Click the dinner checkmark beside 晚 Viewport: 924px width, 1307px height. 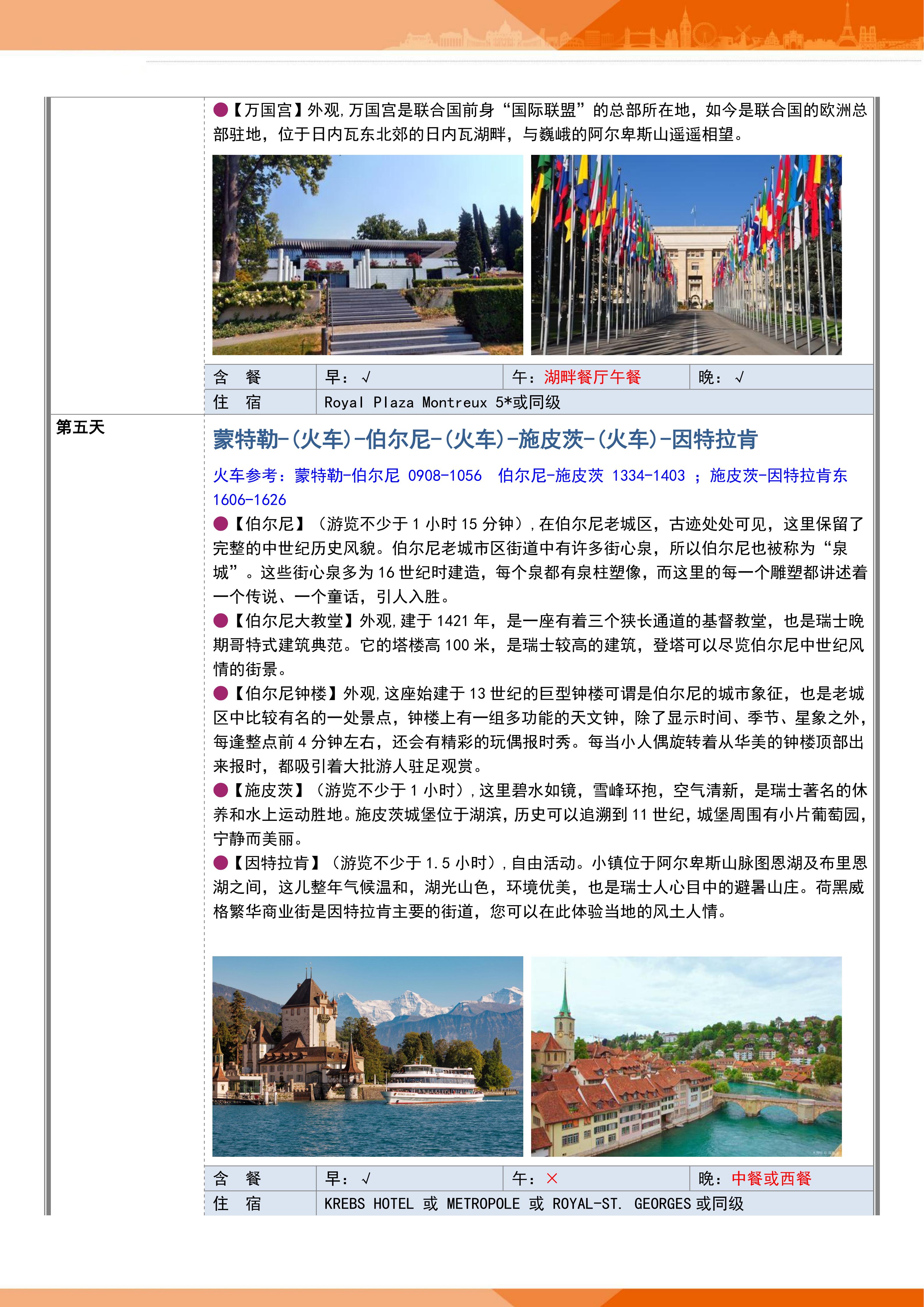tap(739, 378)
